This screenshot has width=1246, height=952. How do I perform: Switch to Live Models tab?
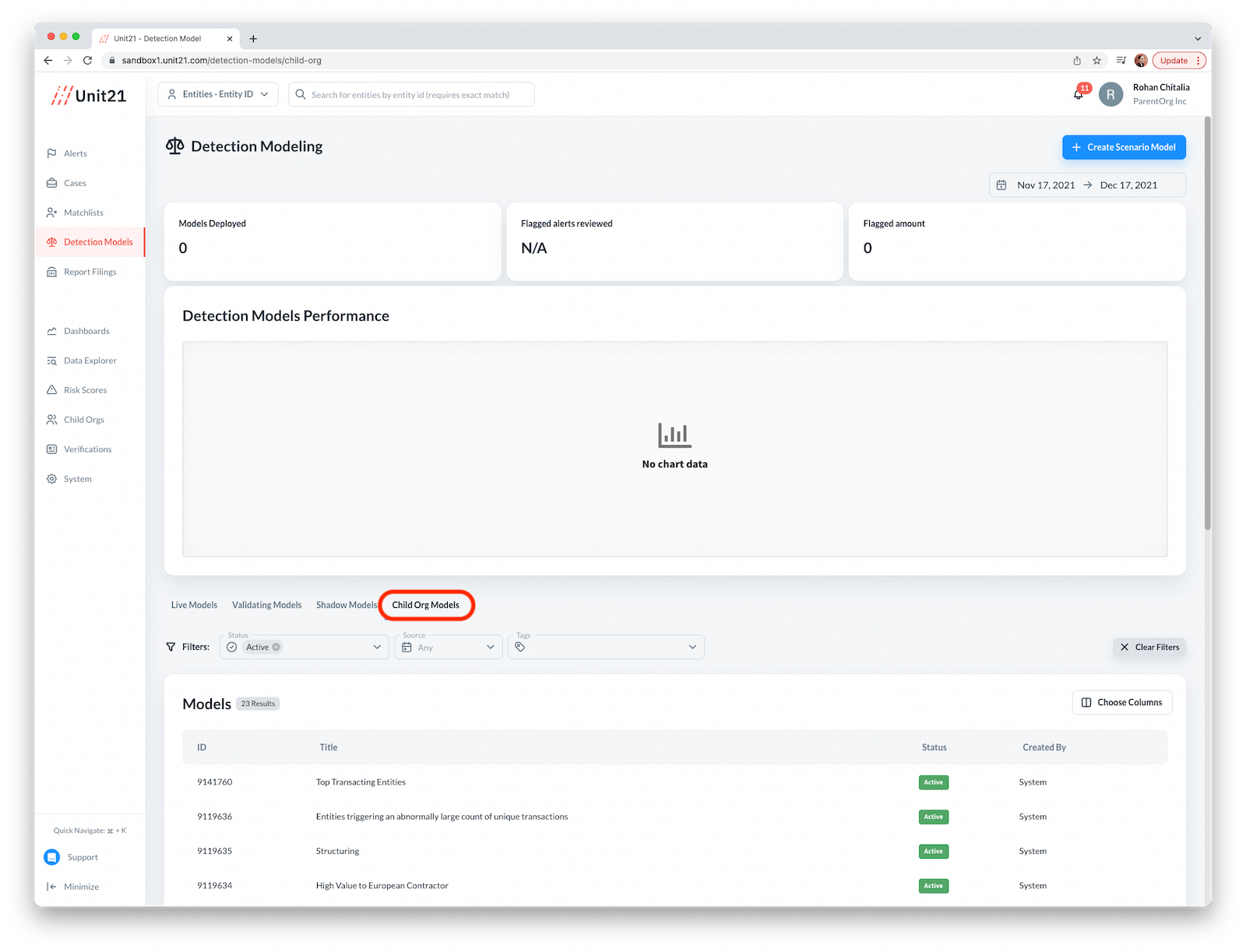[194, 605]
